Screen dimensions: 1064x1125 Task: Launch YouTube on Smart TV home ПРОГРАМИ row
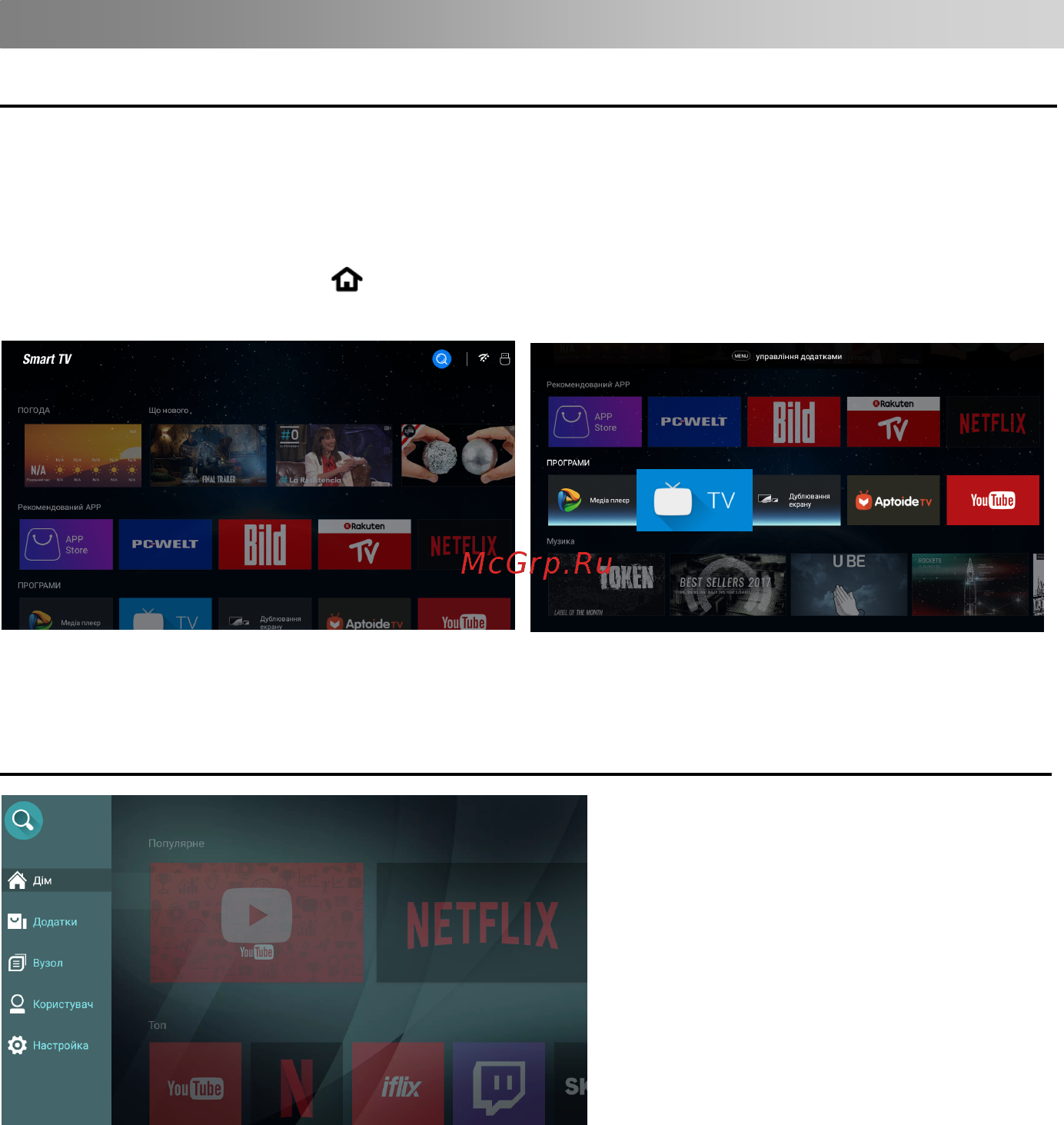click(464, 614)
